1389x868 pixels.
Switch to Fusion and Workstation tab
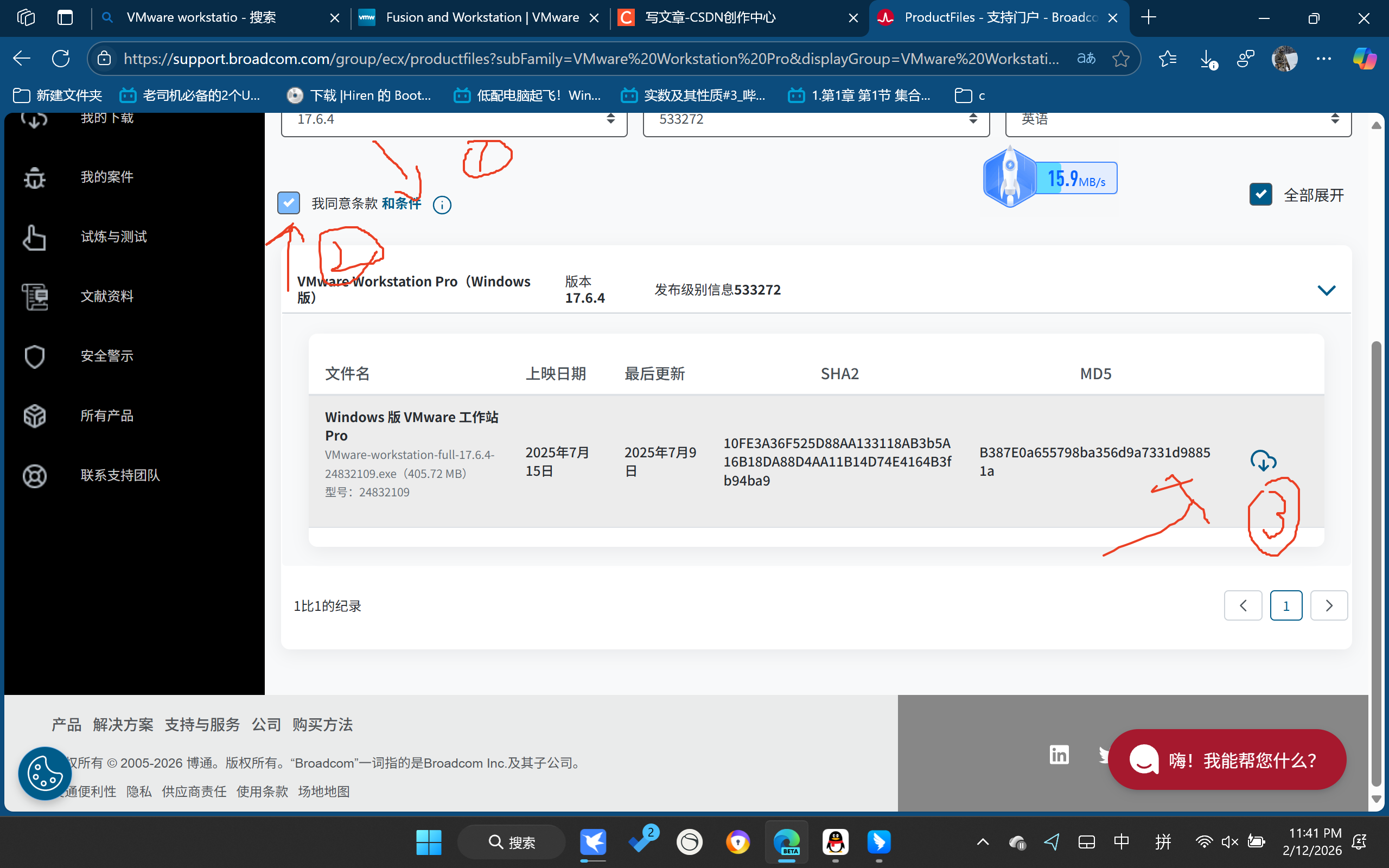point(479,18)
